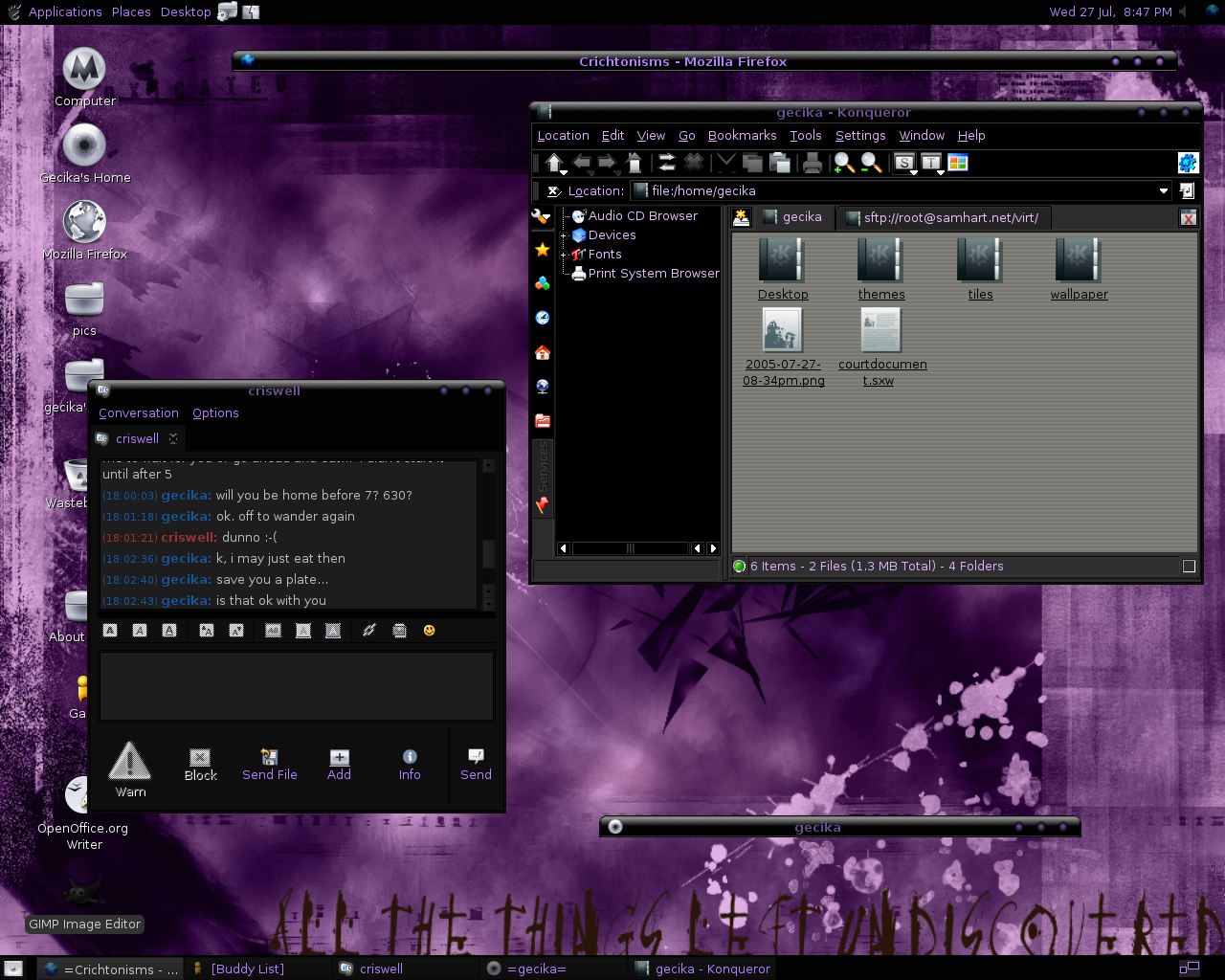Click the Block button
The image size is (1225, 980).
click(200, 766)
